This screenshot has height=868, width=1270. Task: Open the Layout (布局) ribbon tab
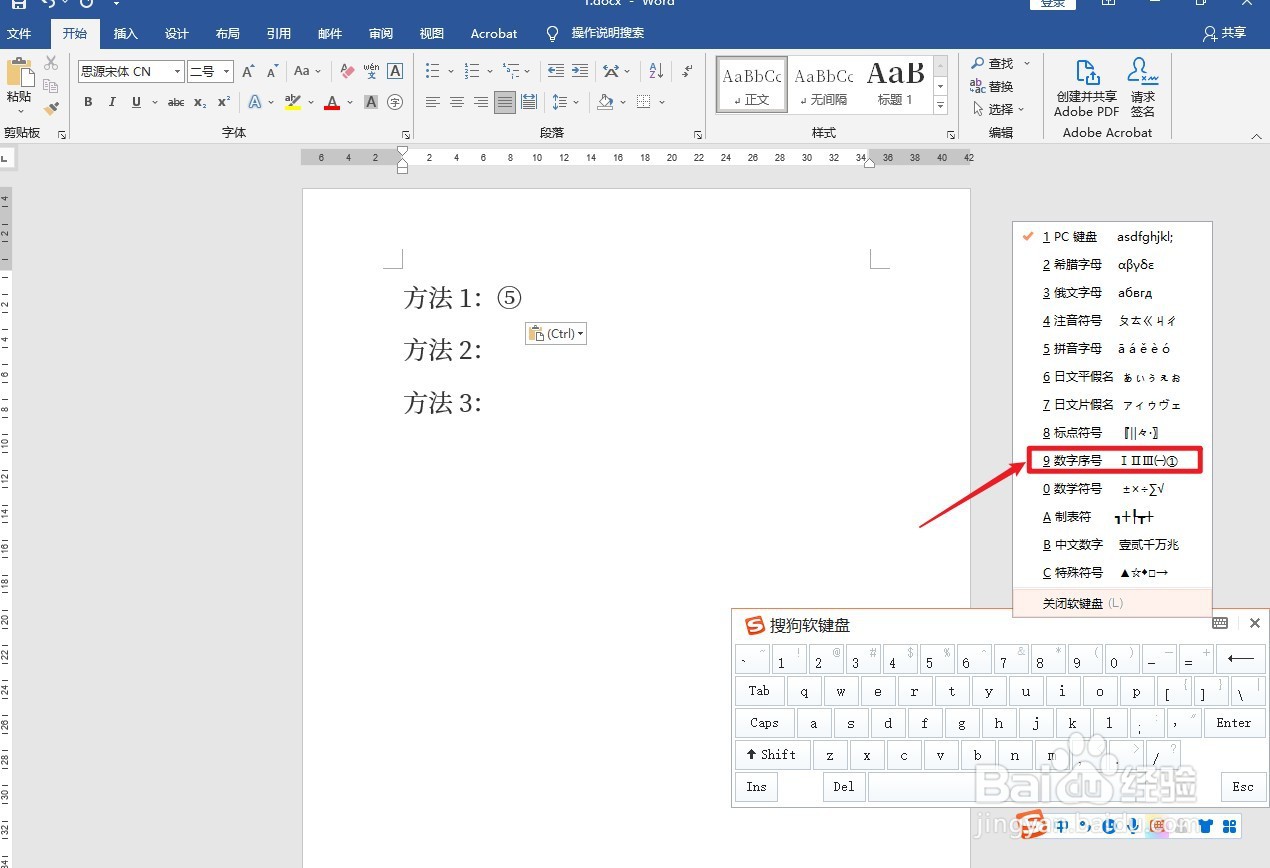228,33
